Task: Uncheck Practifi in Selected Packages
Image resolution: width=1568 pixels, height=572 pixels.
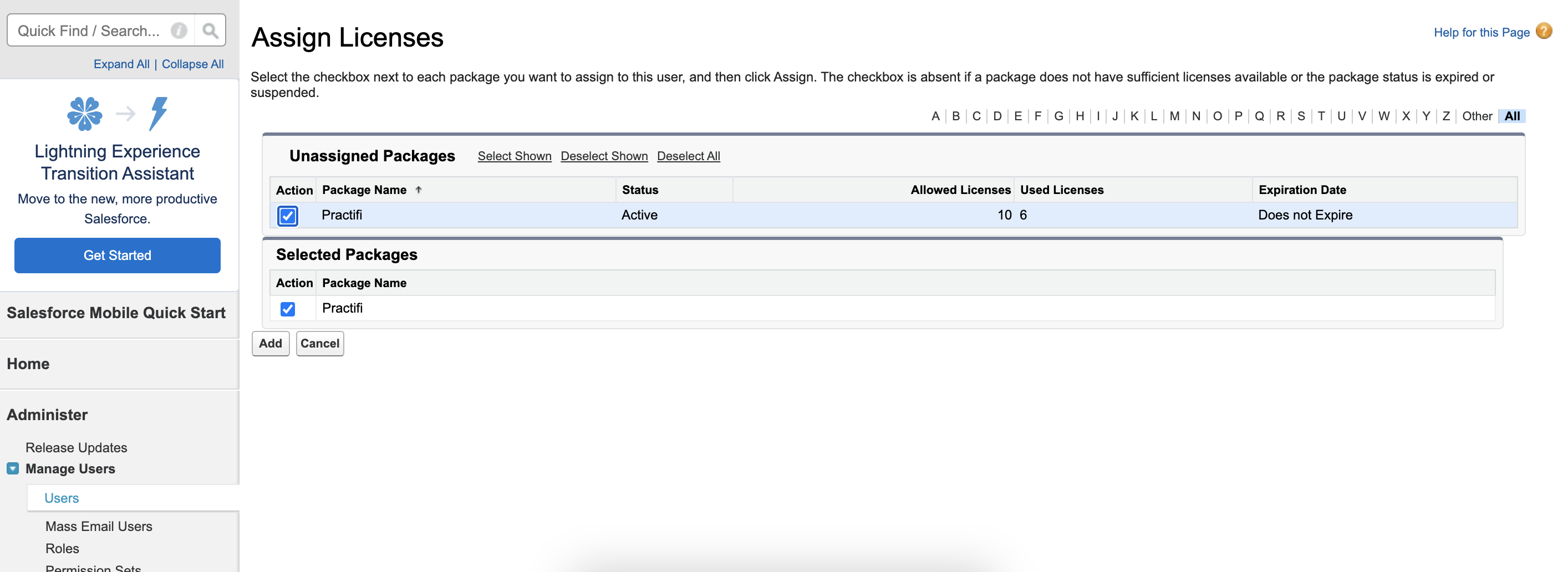Action: (288, 309)
